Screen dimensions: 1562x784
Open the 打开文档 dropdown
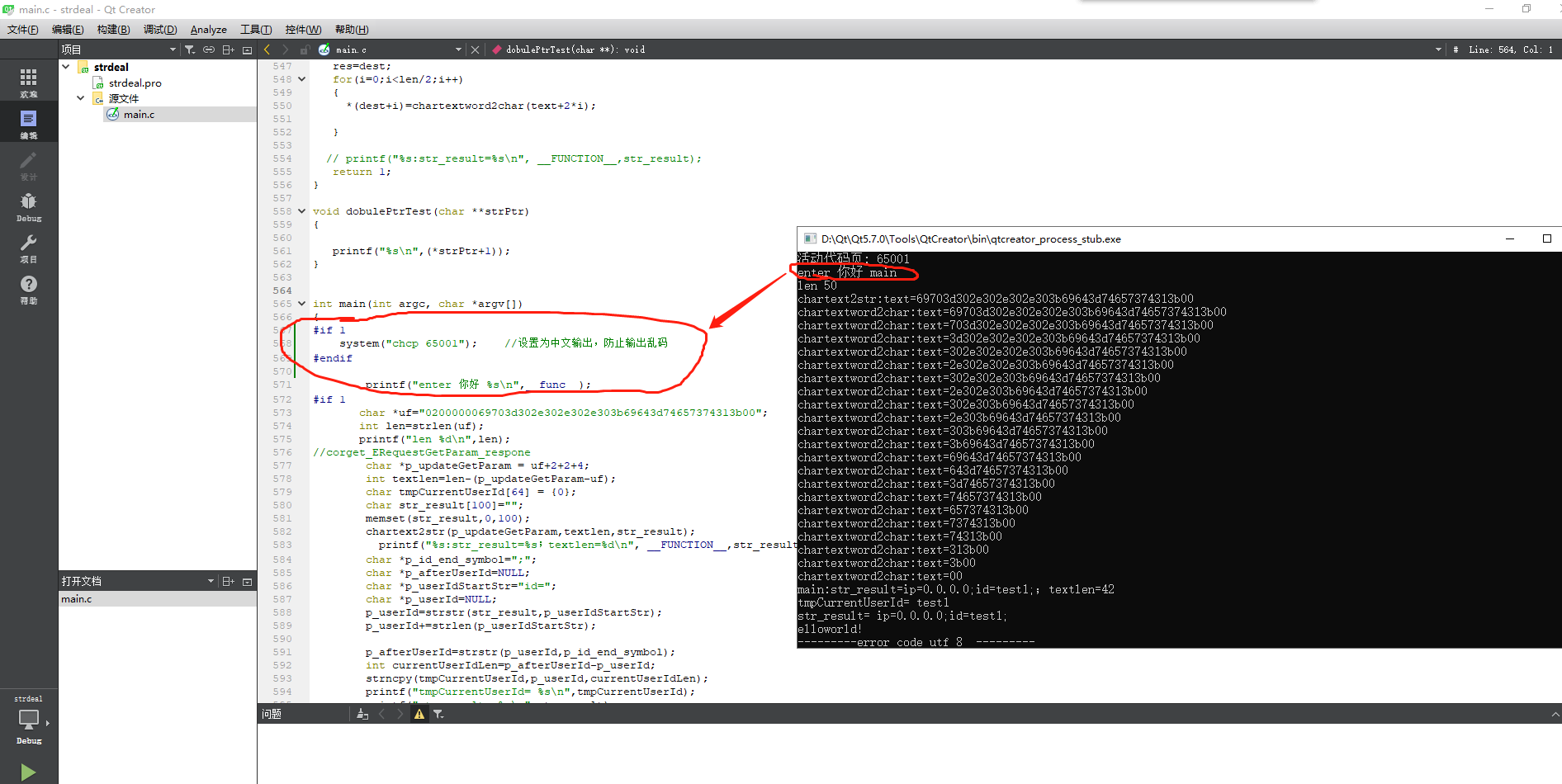pyautogui.click(x=211, y=580)
